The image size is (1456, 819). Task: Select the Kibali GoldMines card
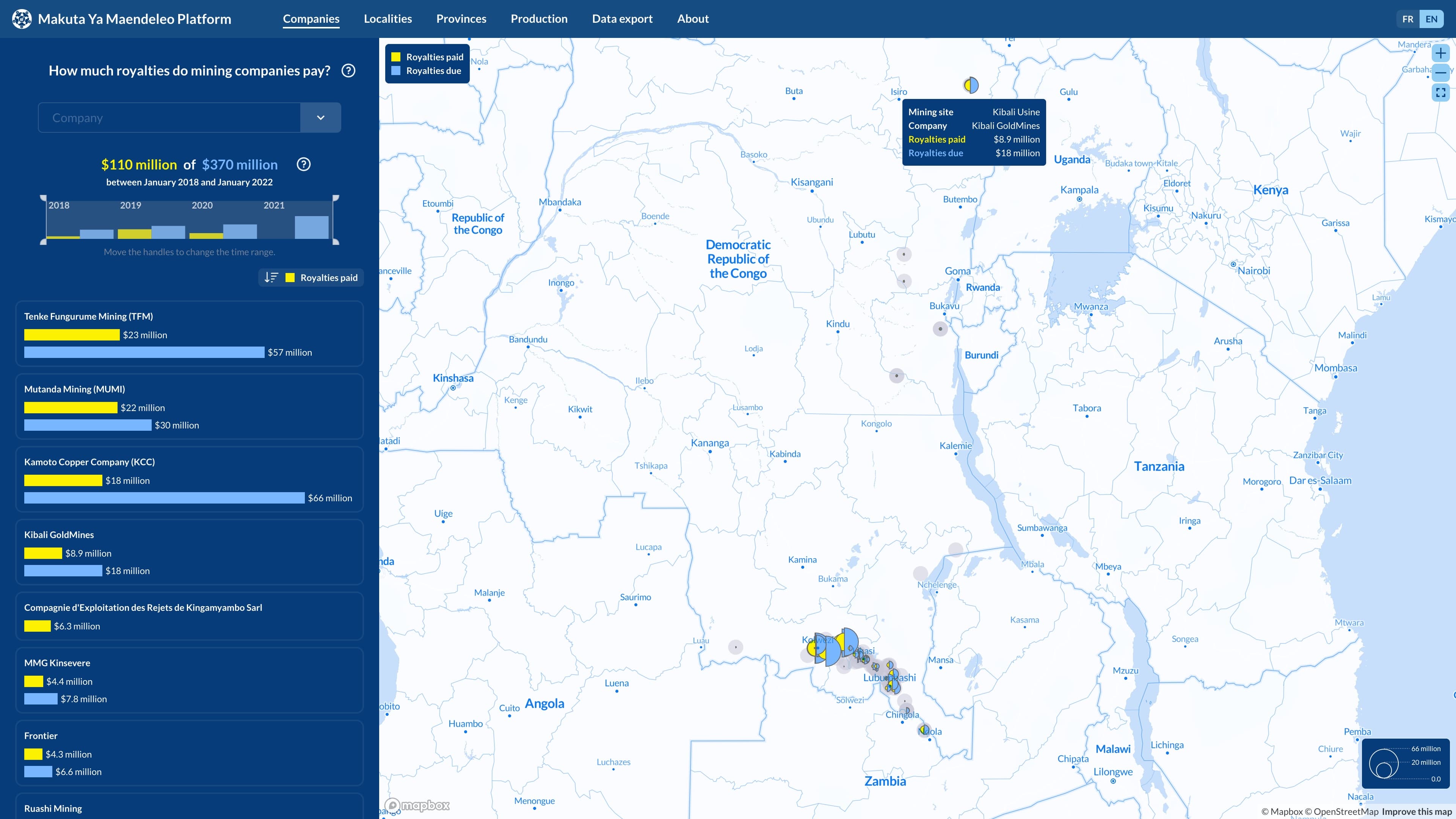pyautogui.click(x=189, y=552)
